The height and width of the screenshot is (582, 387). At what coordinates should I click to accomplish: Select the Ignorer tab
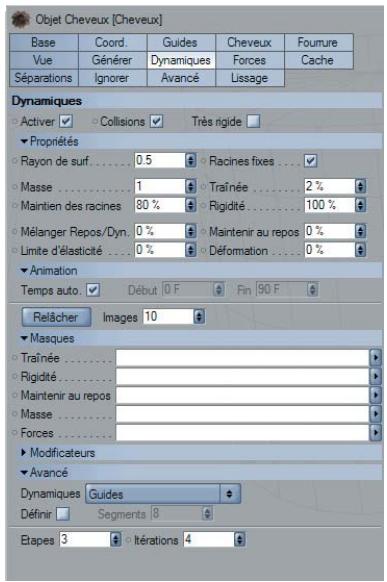point(112,78)
